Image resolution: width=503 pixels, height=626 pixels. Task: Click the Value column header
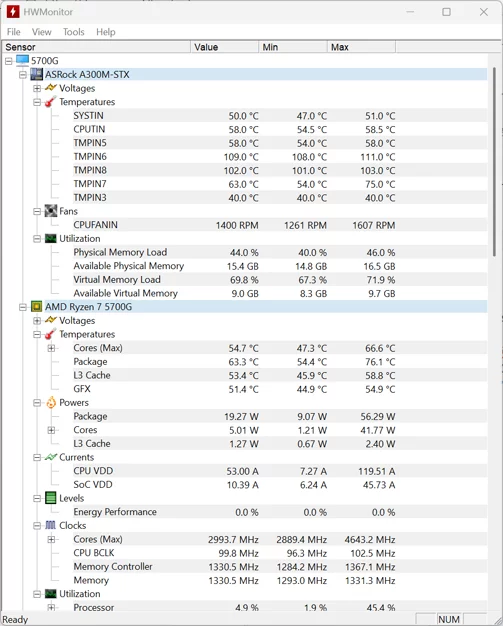coord(225,47)
